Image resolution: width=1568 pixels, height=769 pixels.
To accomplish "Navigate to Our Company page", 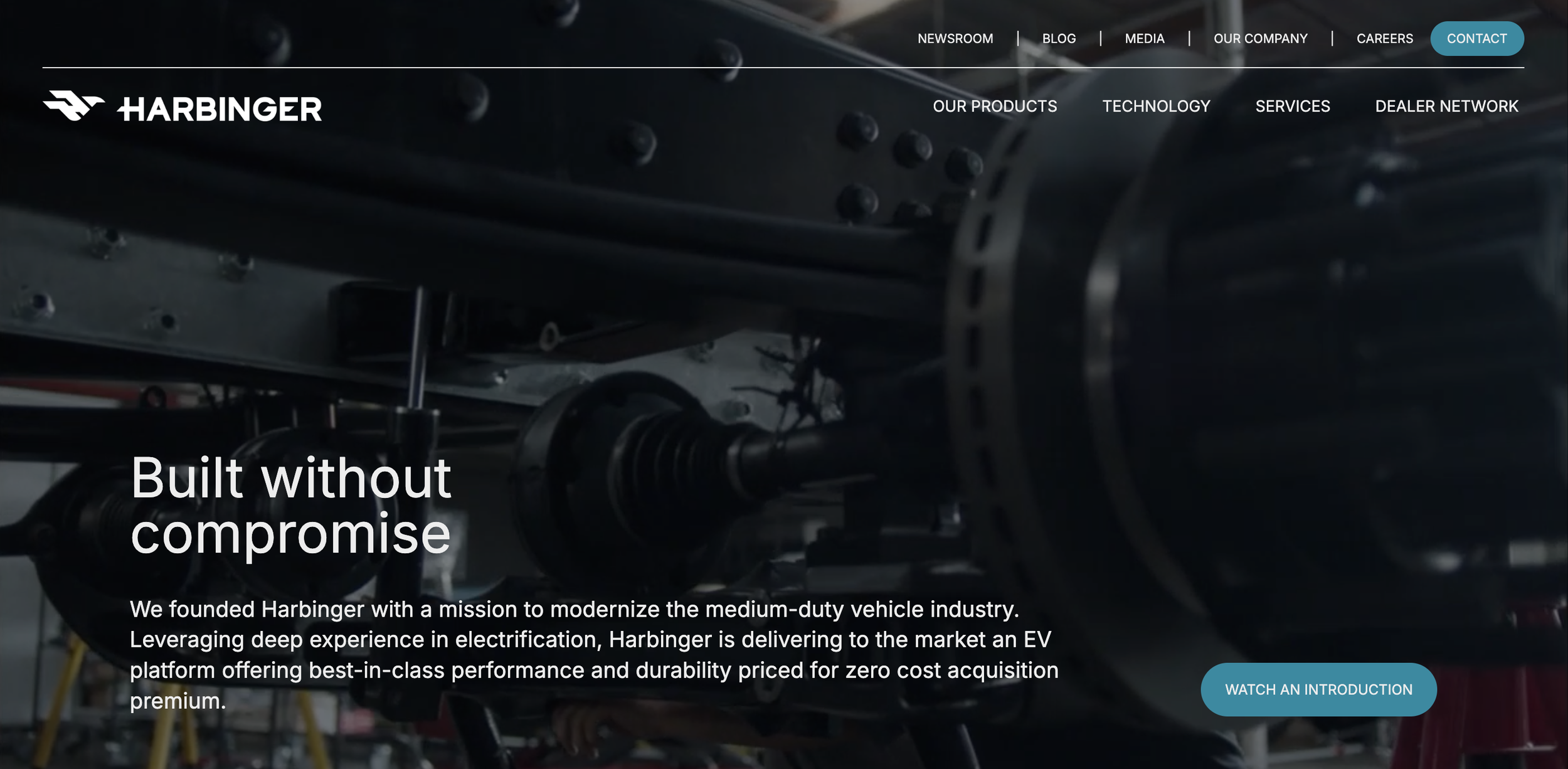I will tap(1260, 39).
